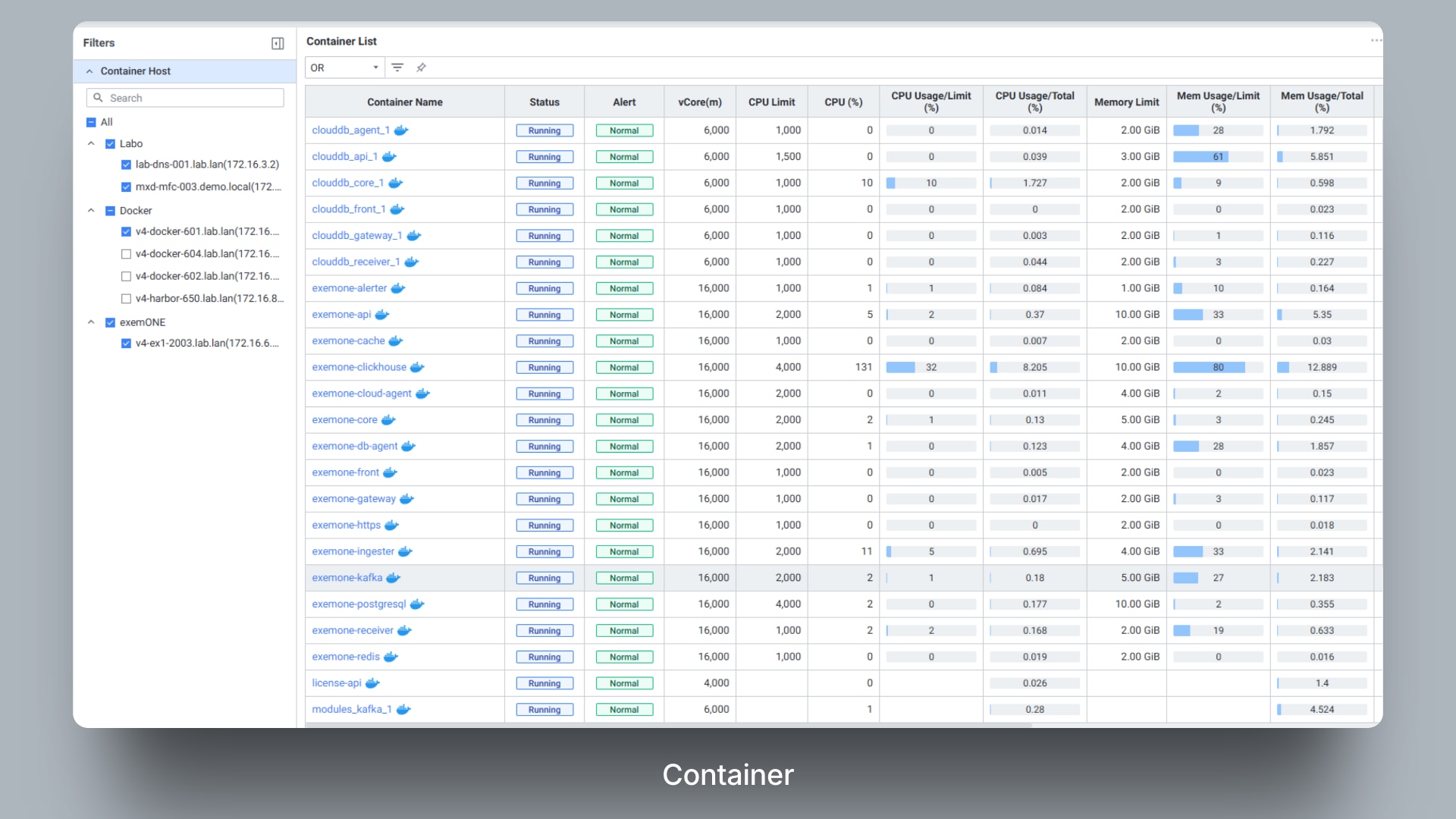The image size is (1456, 819).
Task: Open the clouddb_gateway_1 container link
Action: coord(356,236)
